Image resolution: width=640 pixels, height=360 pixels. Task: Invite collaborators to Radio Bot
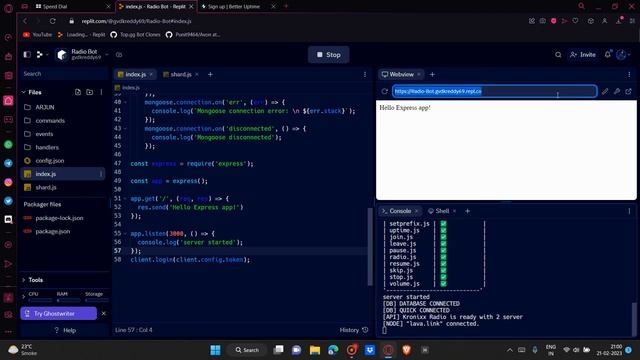pyautogui.click(x=583, y=55)
